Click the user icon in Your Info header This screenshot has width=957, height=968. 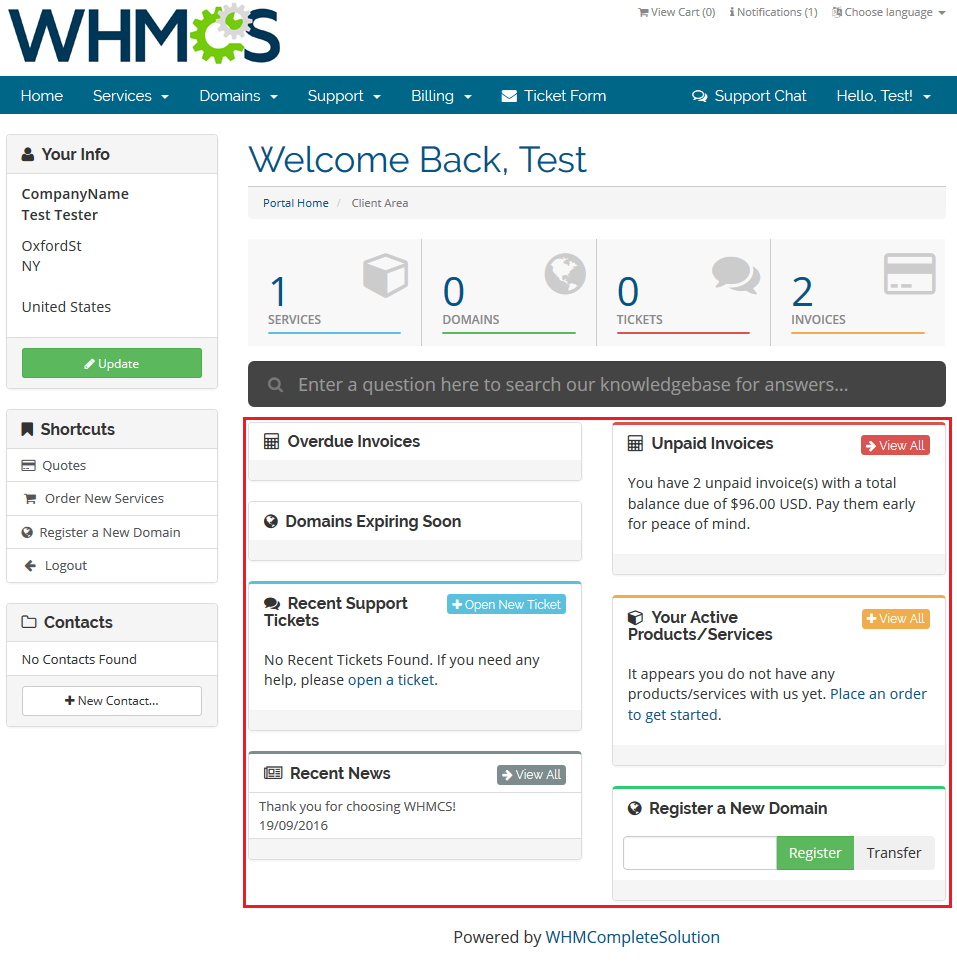pos(28,154)
